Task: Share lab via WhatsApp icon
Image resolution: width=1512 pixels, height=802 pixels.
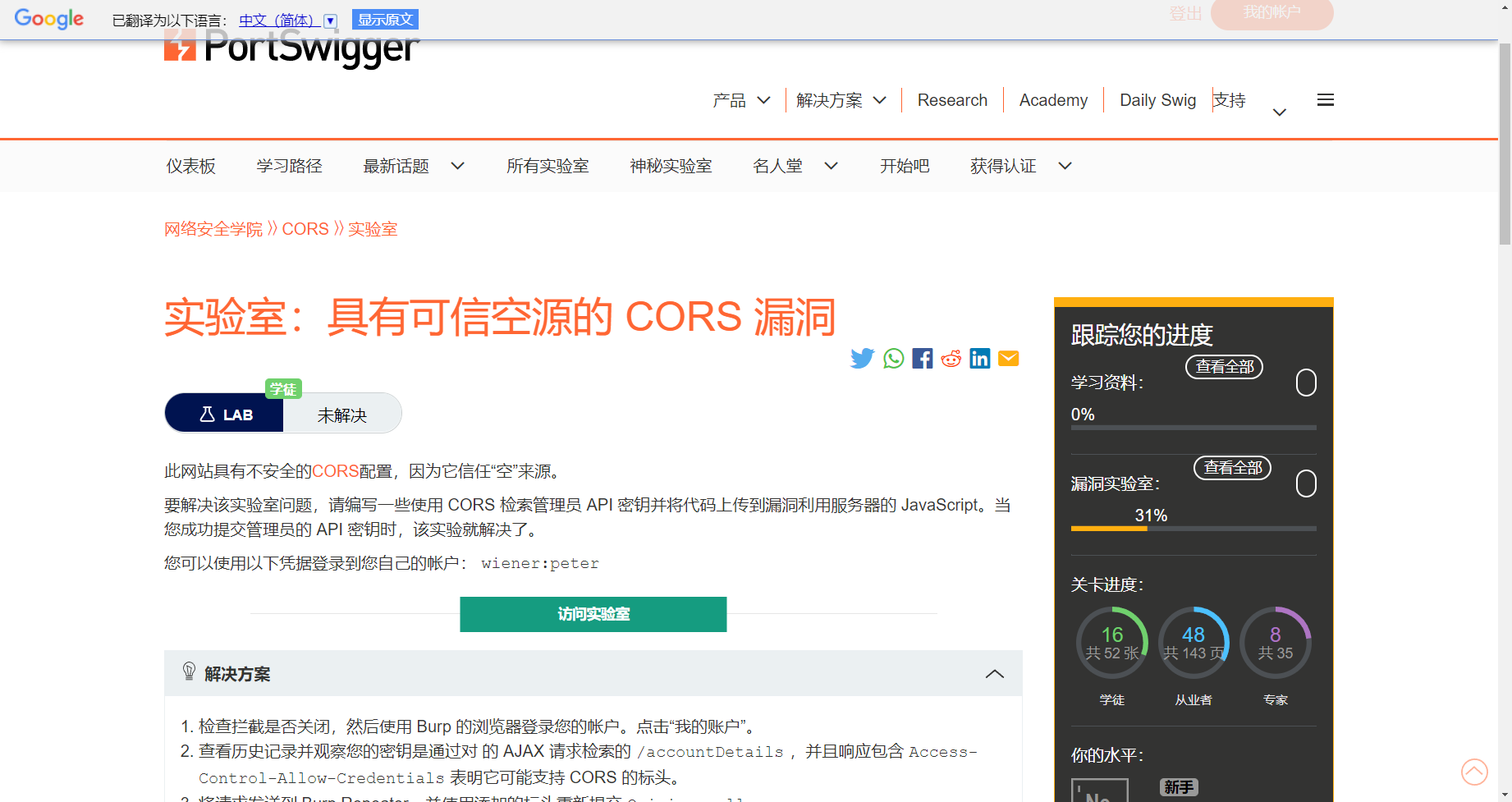Action: (x=893, y=359)
